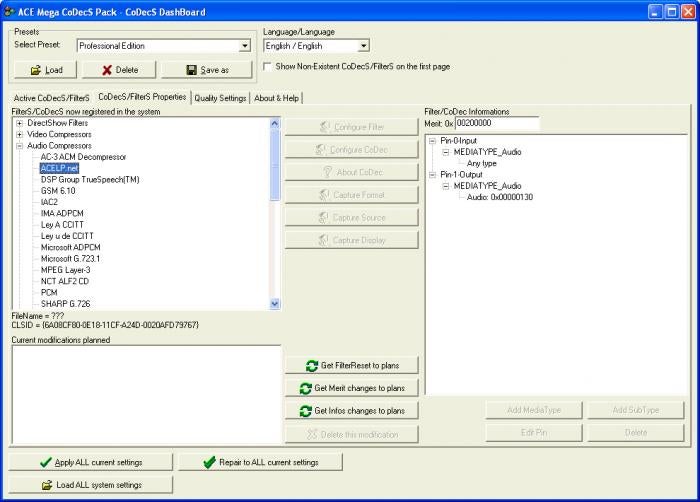
Task: Click Get FilterReset to plans
Action: point(352,365)
